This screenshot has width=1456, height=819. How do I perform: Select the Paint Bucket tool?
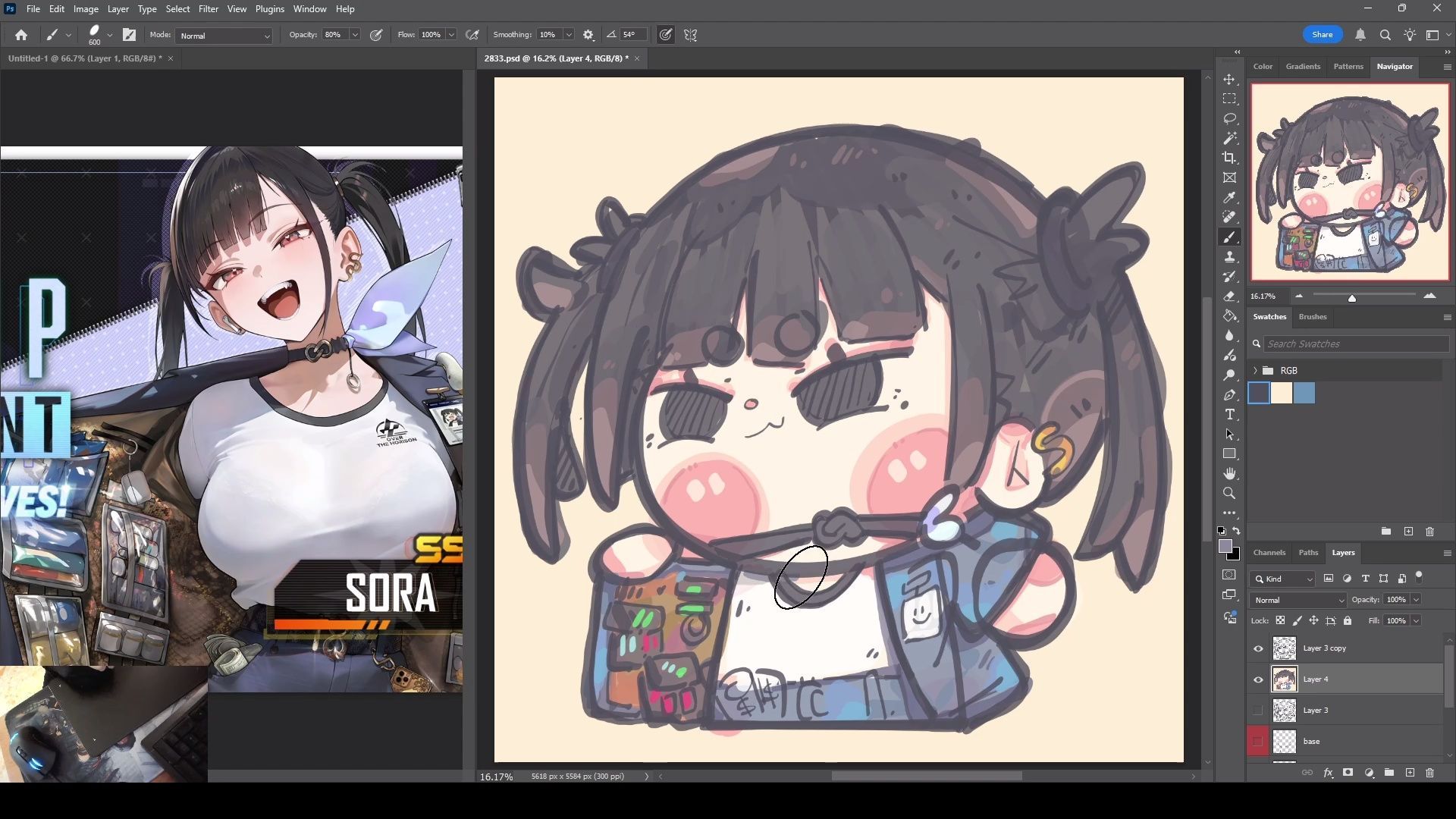(x=1229, y=316)
